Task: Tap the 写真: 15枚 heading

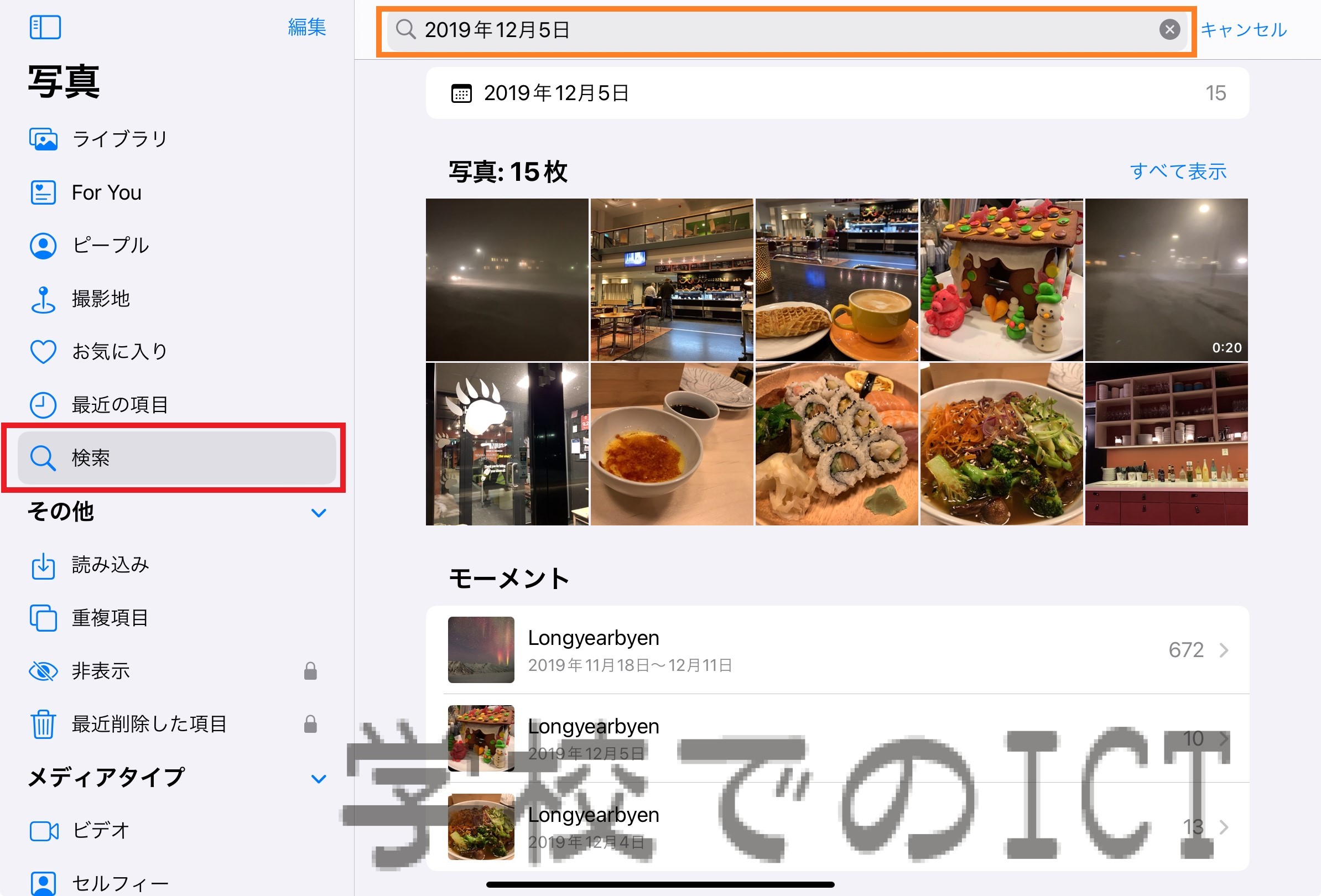Action: pyautogui.click(x=508, y=171)
